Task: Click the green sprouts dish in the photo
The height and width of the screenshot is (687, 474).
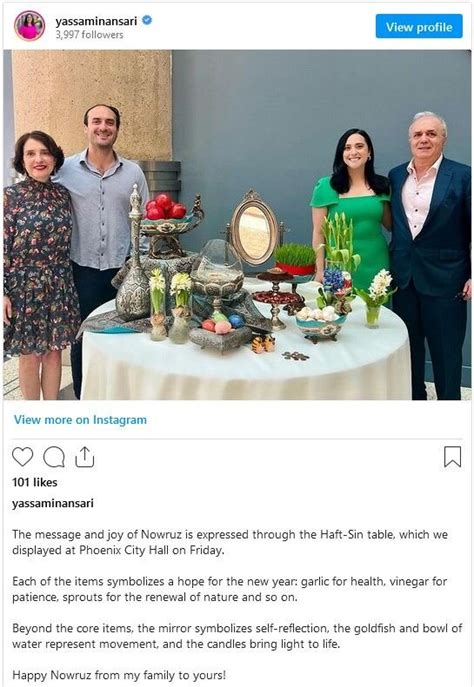Action: [x=295, y=260]
